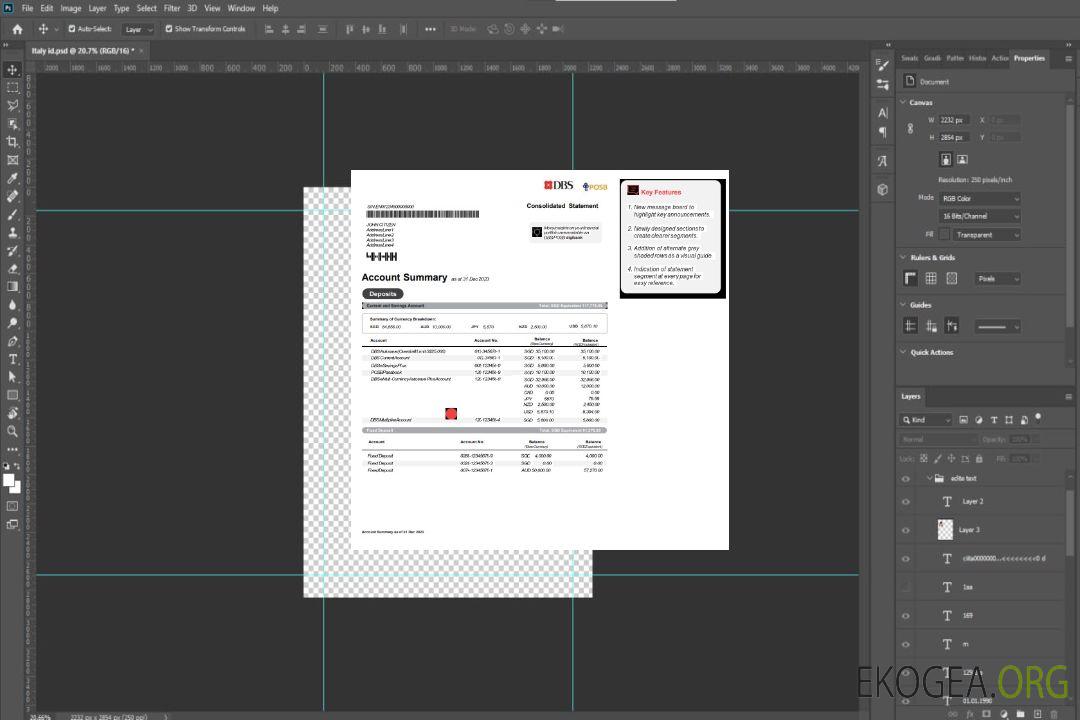Select portrait canvas orientation button
Screen dimensions: 1080x720
point(946,160)
